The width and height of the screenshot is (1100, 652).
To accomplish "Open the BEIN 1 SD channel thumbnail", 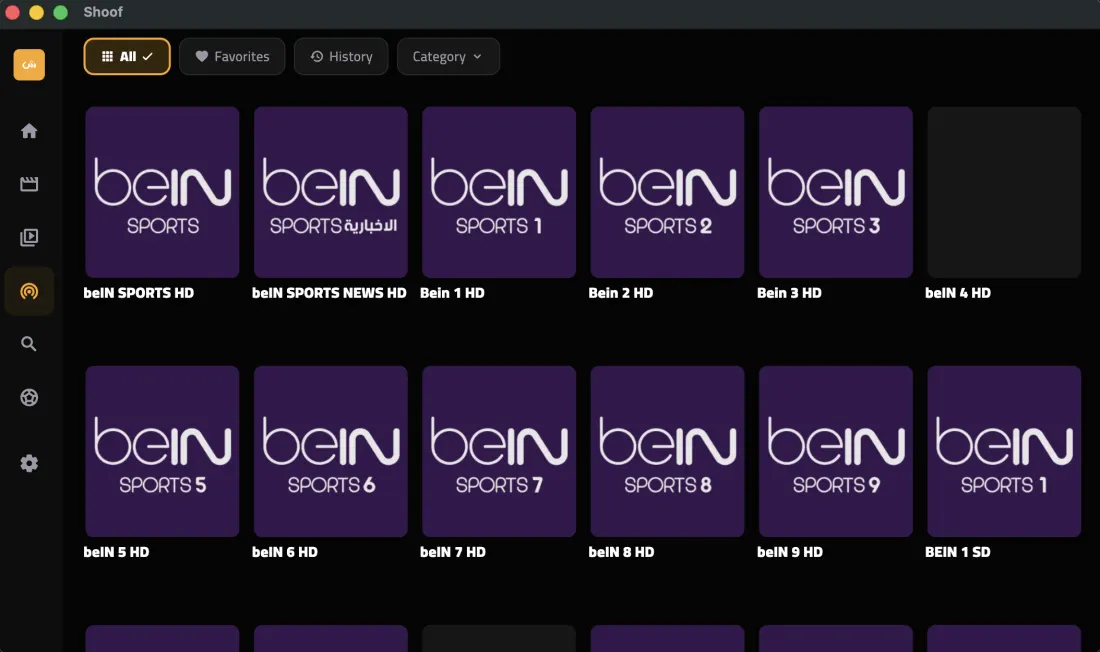I will point(1004,451).
